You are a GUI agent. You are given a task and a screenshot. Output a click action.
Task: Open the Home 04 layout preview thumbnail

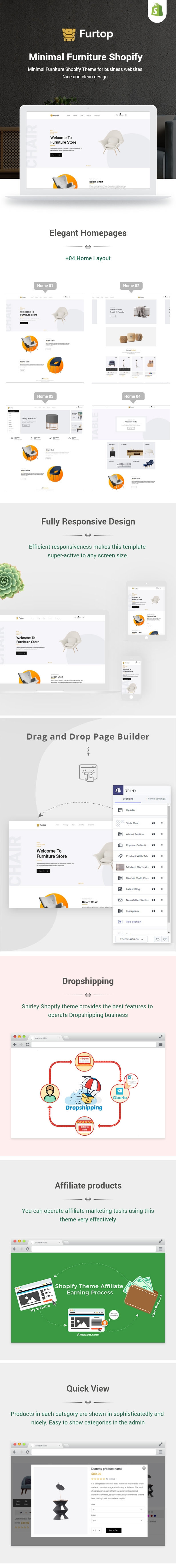click(x=131, y=449)
